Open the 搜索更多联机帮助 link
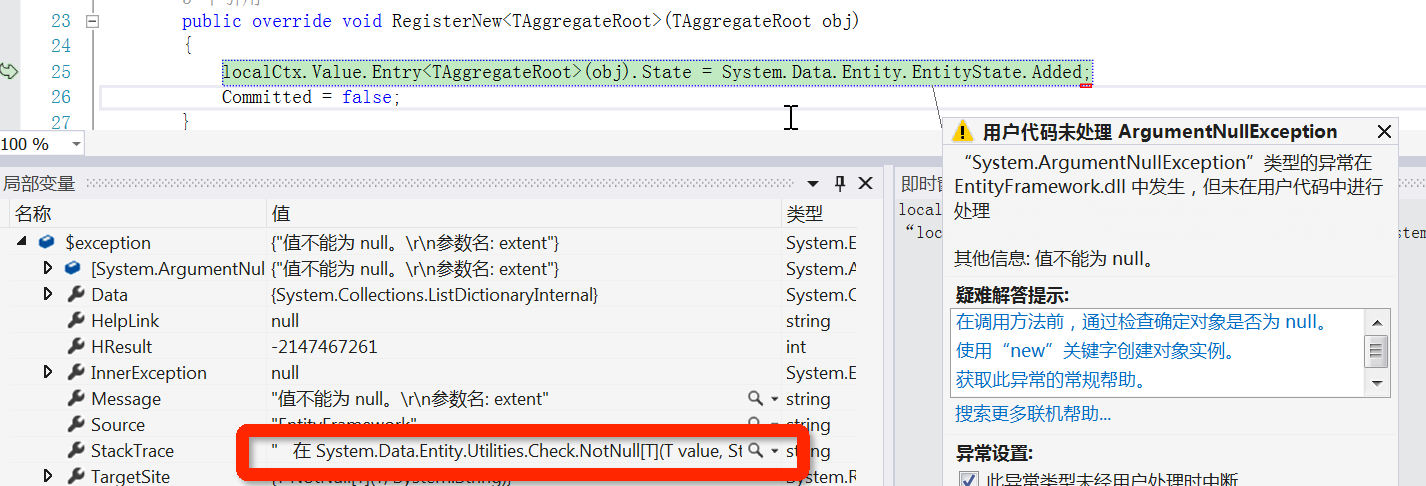Viewport: 1426px width, 486px height. [1032, 413]
